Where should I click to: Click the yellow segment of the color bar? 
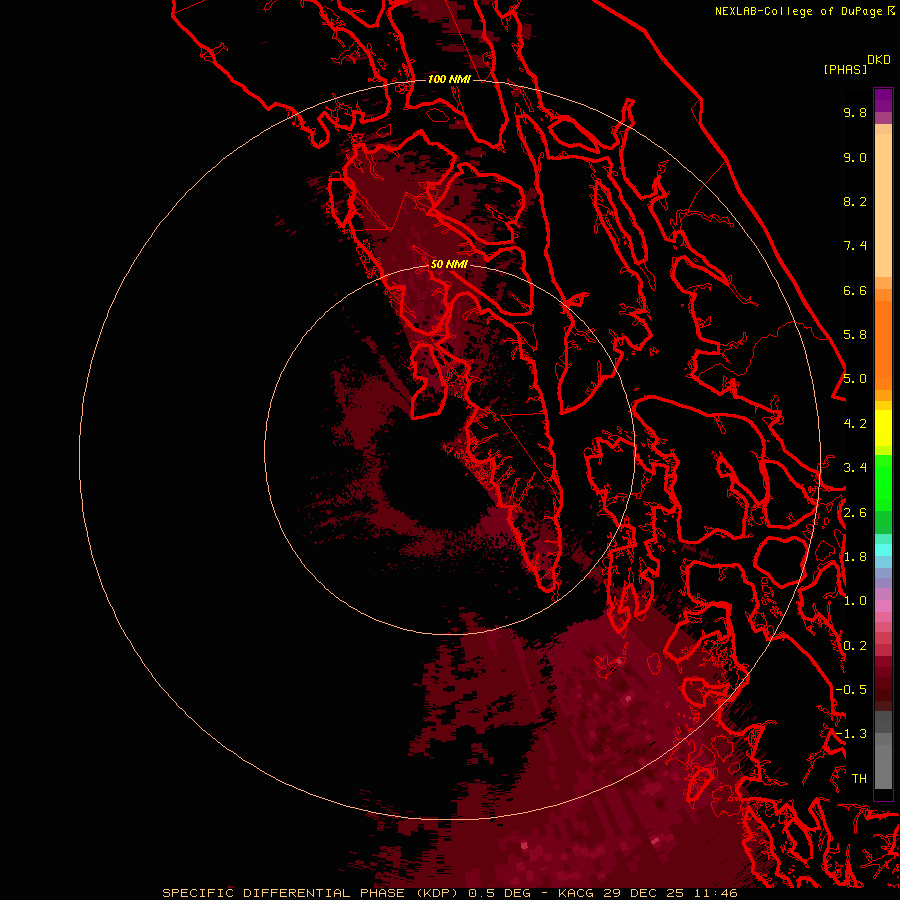[883, 428]
